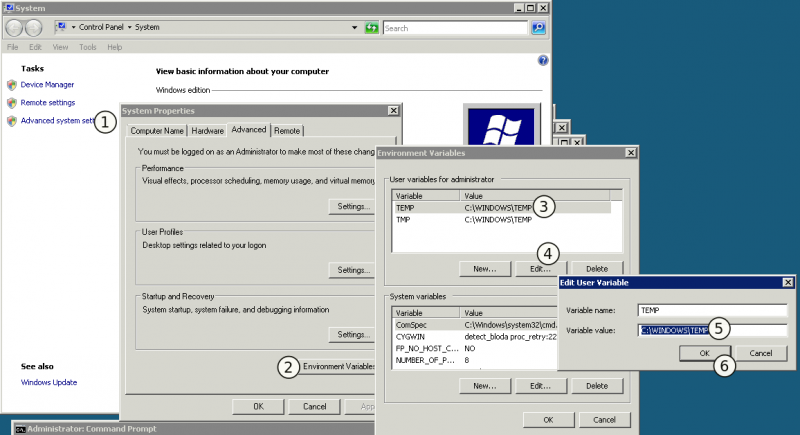Image resolution: width=800 pixels, height=435 pixels.
Task: Click OK in Edit User Variable dialog
Action: pyautogui.click(x=705, y=353)
